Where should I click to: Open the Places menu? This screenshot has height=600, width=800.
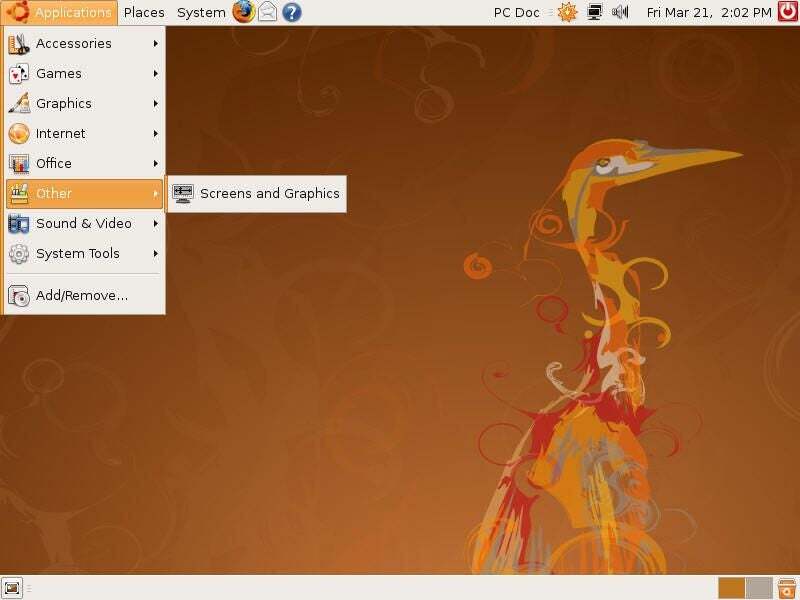point(144,13)
